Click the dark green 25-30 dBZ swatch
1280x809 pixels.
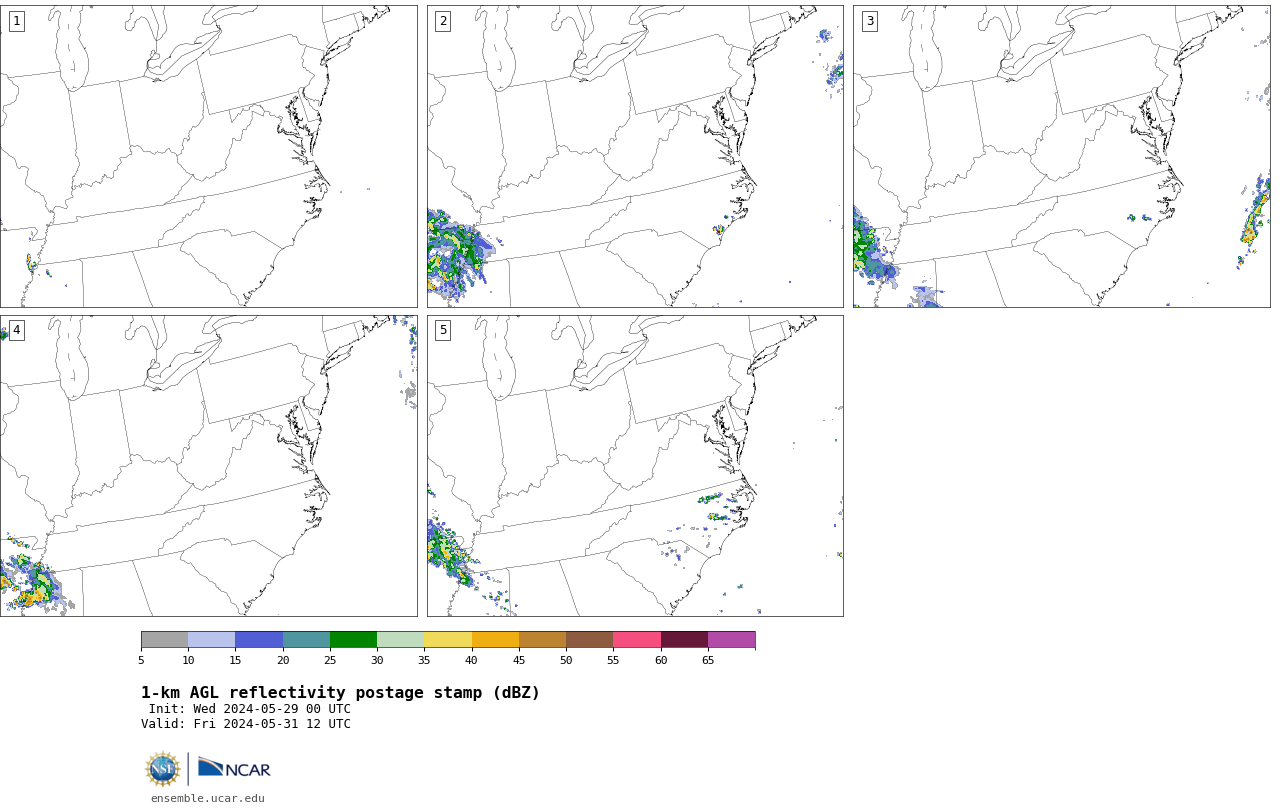click(353, 640)
